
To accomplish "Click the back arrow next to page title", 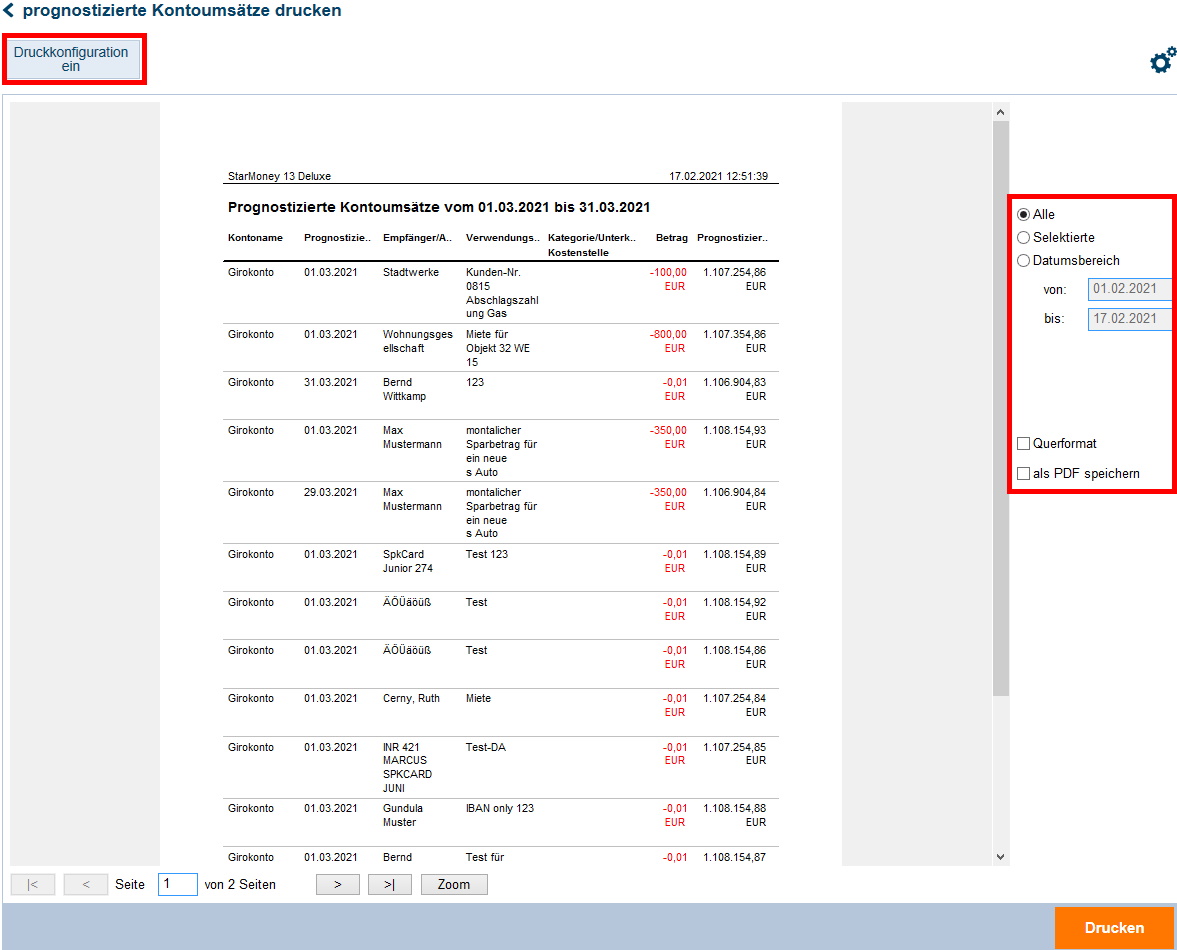I will pos(9,11).
